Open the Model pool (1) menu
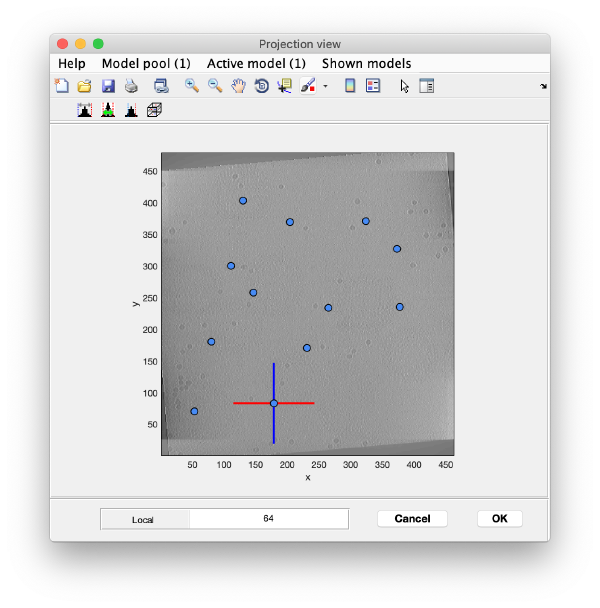Screen dimensions: 600x608 click(146, 63)
